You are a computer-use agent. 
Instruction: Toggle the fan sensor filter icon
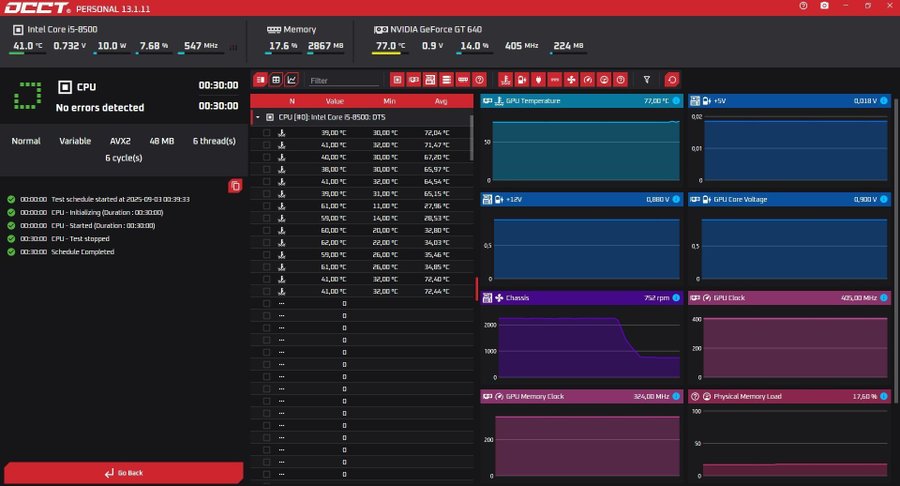pyautogui.click(x=571, y=80)
